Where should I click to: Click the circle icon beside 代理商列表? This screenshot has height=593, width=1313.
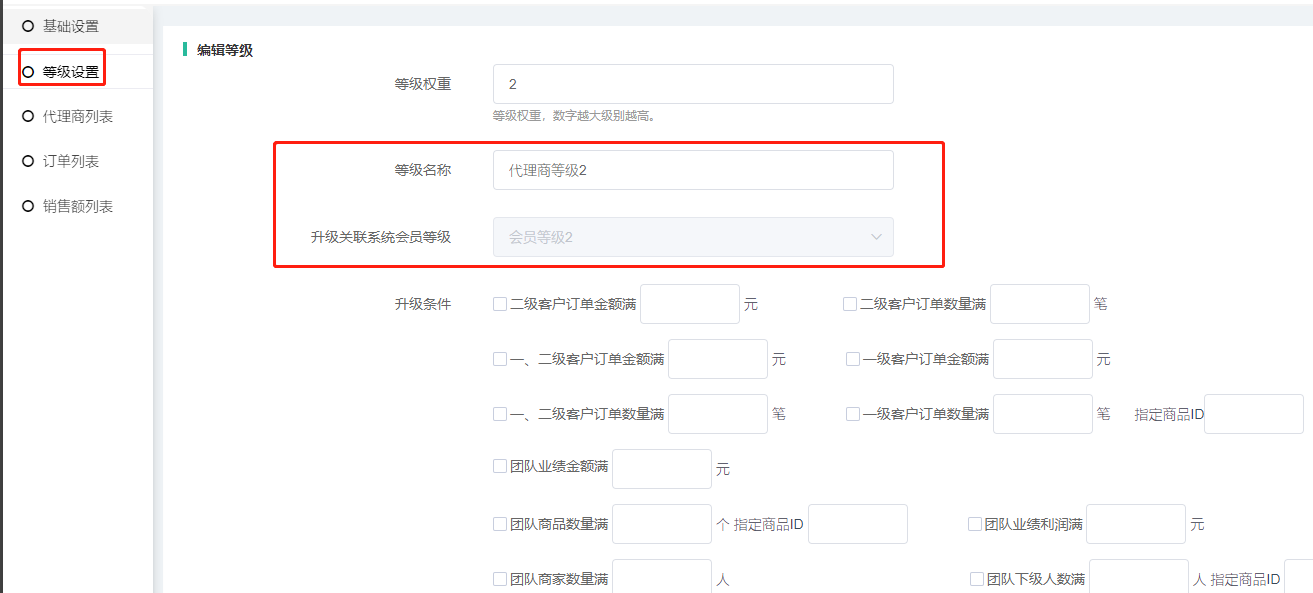(28, 116)
